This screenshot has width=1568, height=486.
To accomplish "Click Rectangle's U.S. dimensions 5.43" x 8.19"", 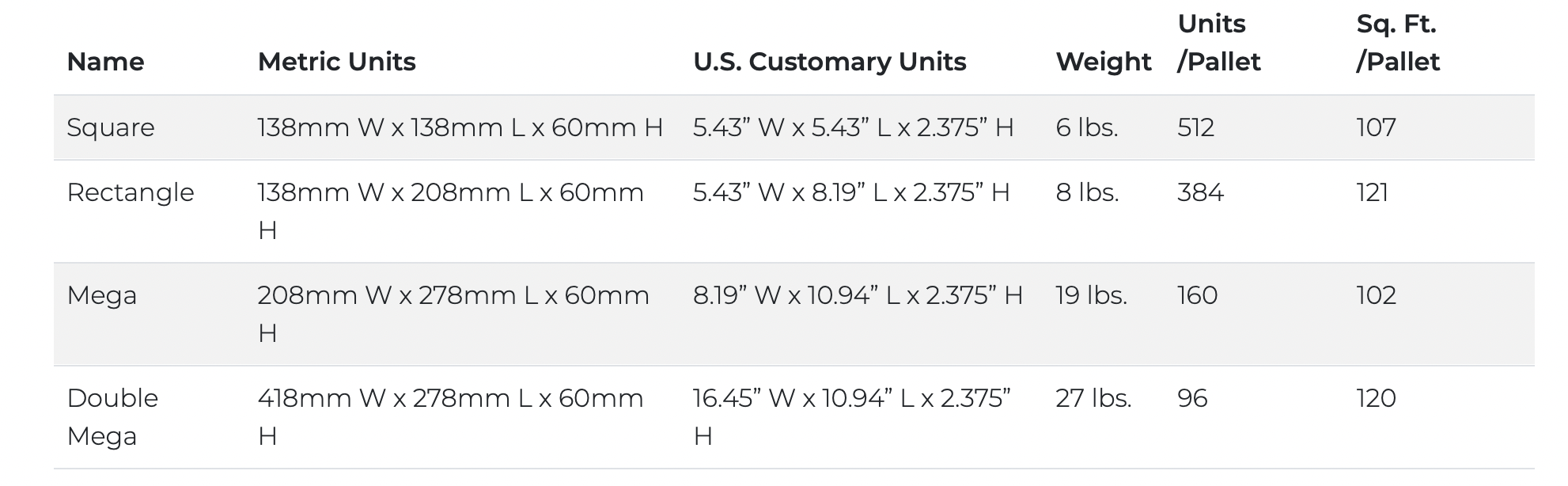I will click(x=851, y=192).
